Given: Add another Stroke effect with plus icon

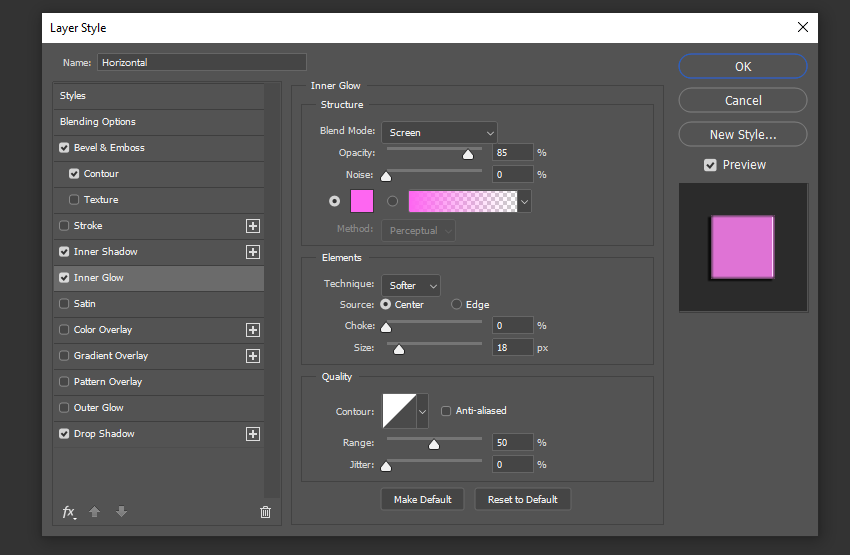Looking at the screenshot, I should 253,226.
